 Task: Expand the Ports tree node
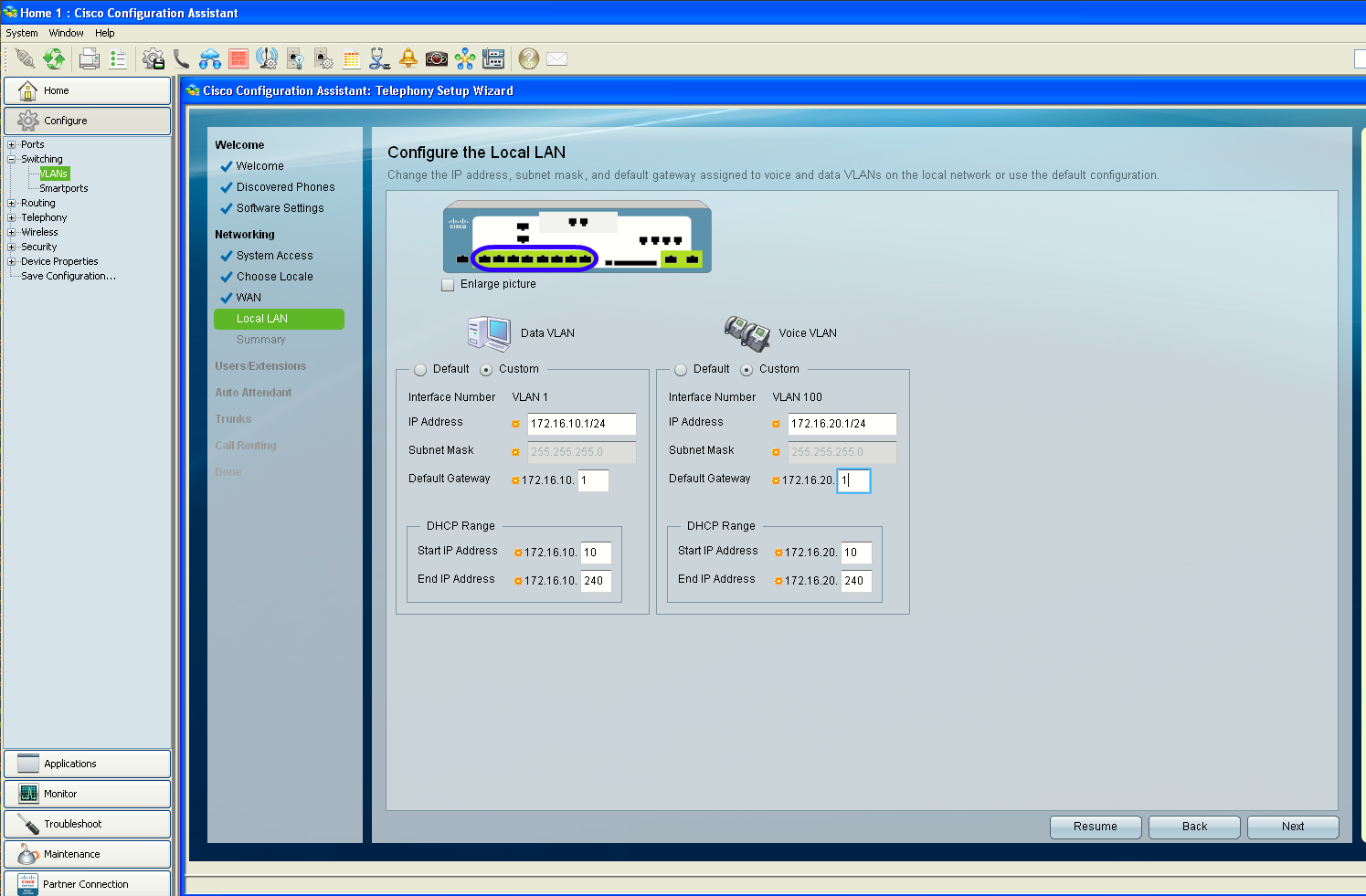(12, 144)
